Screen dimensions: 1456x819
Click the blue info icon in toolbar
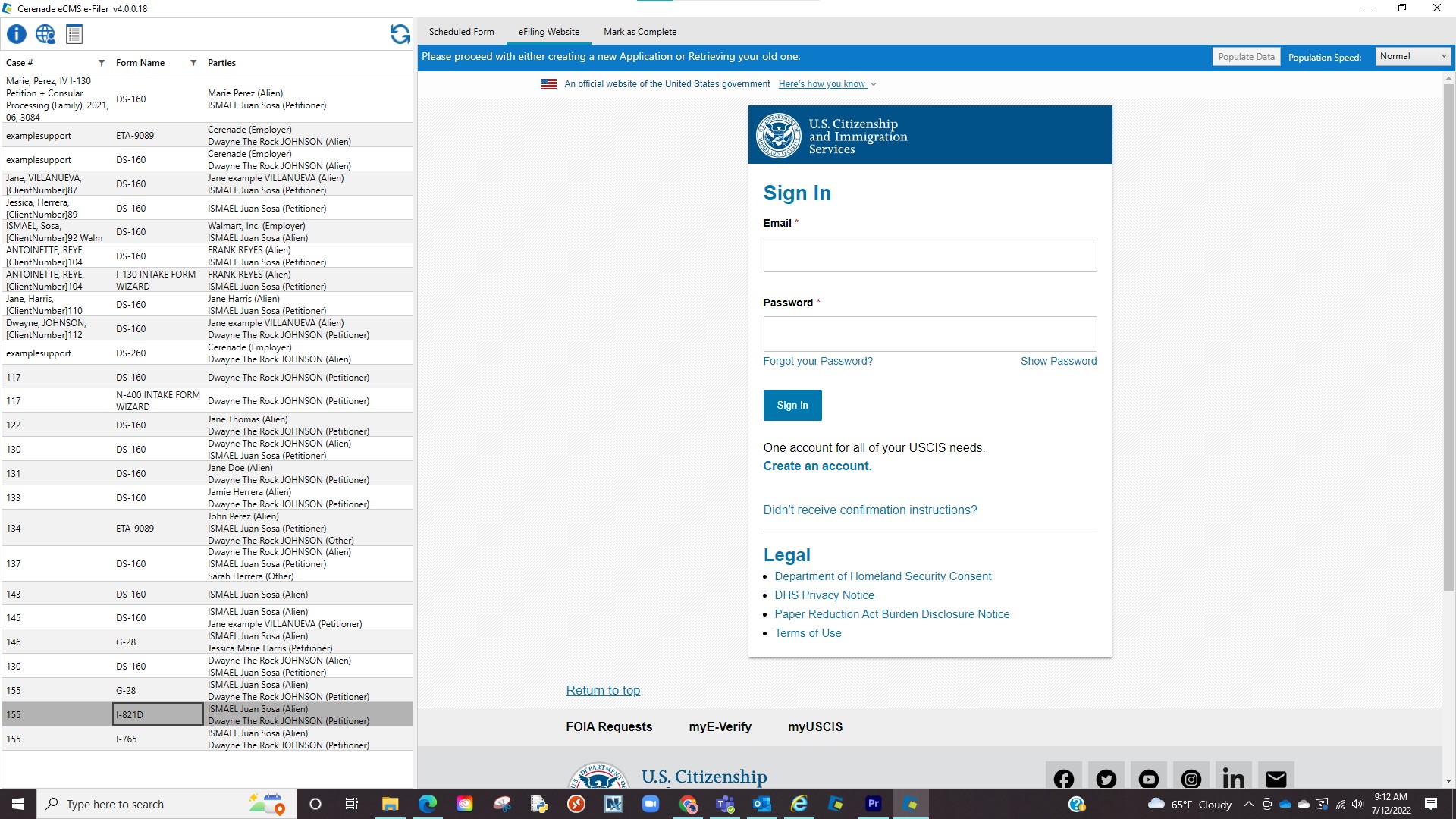tap(16, 34)
